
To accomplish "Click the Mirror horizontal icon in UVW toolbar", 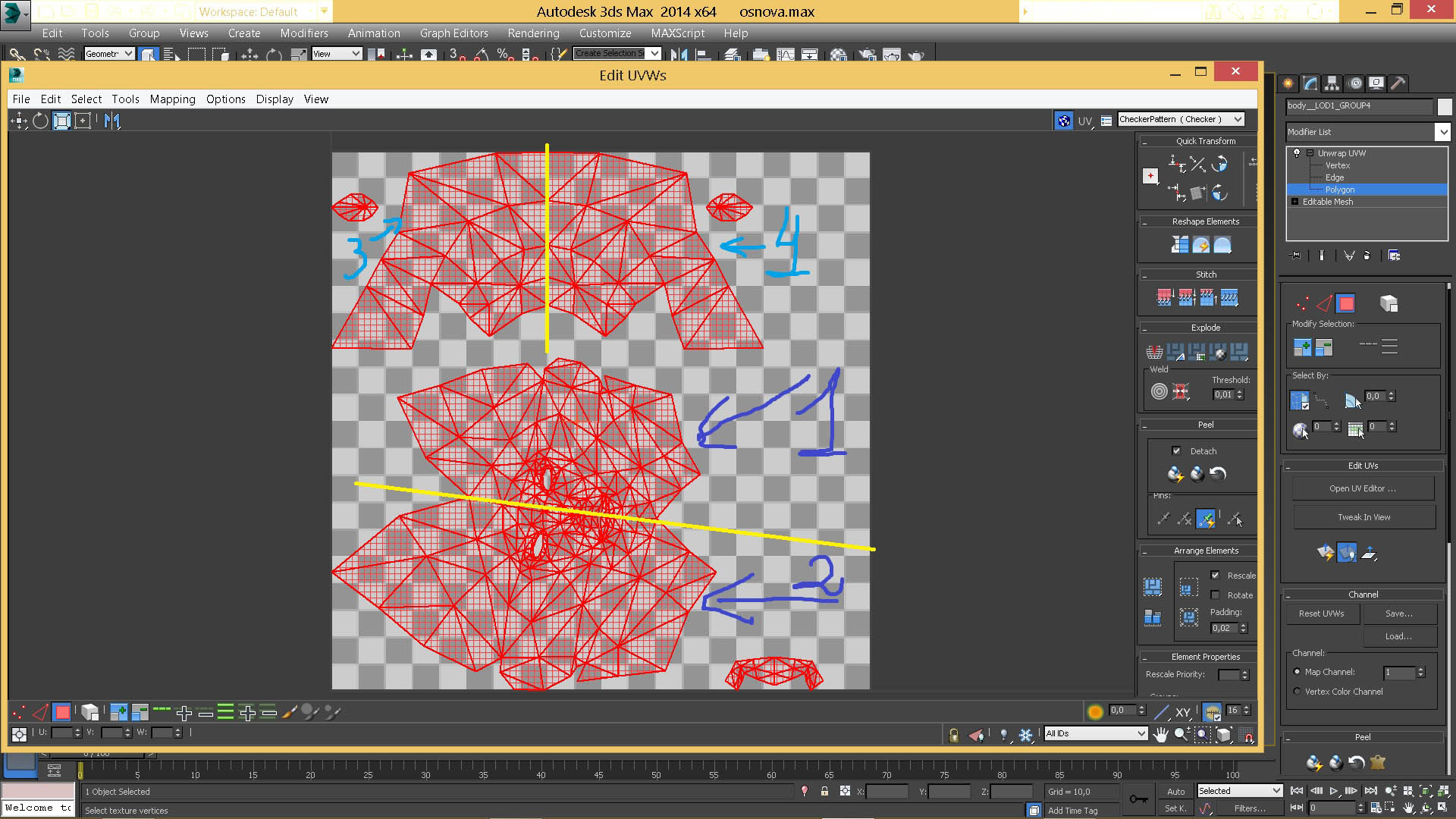I will (x=112, y=121).
